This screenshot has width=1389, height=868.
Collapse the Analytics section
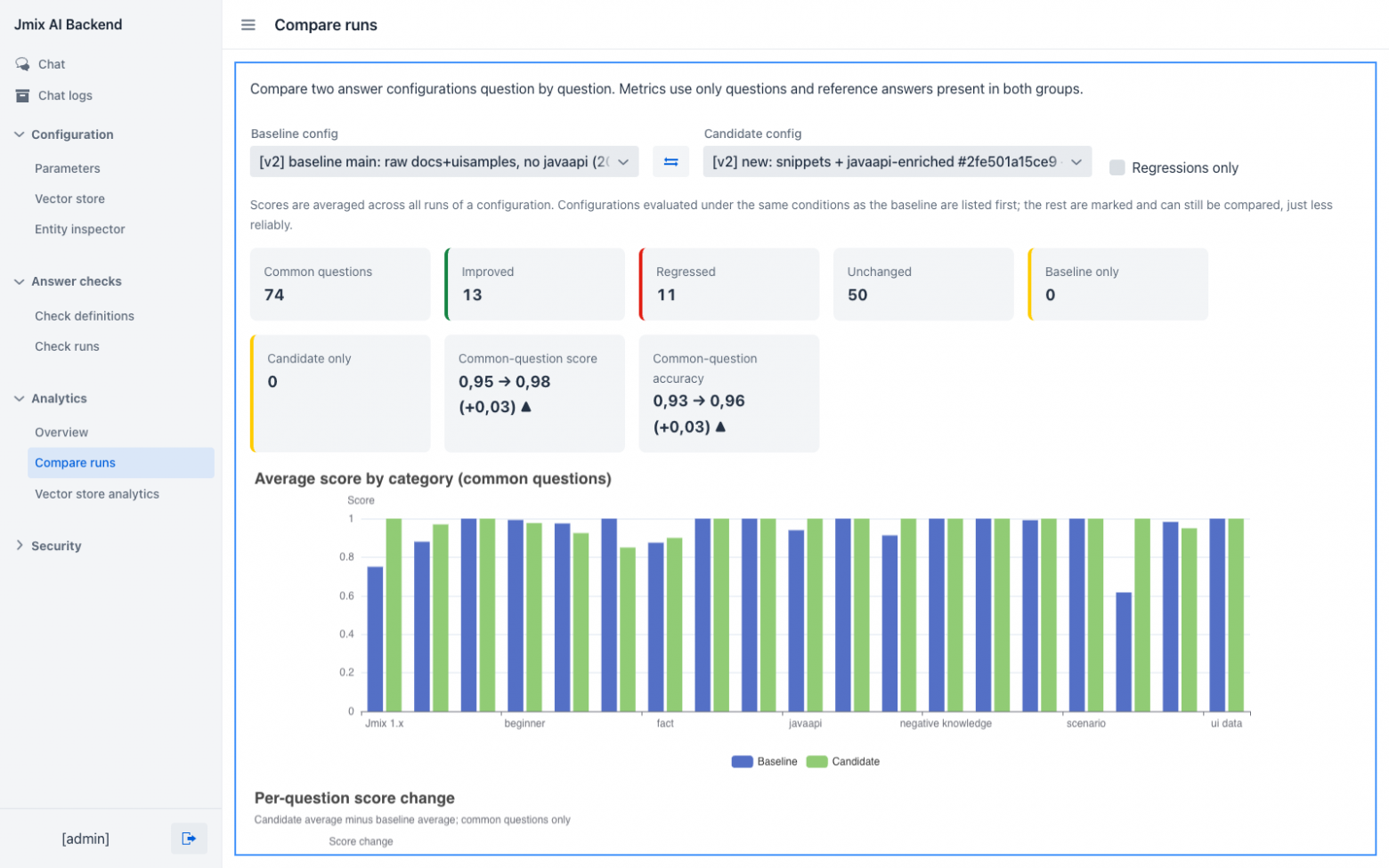pyautogui.click(x=20, y=399)
